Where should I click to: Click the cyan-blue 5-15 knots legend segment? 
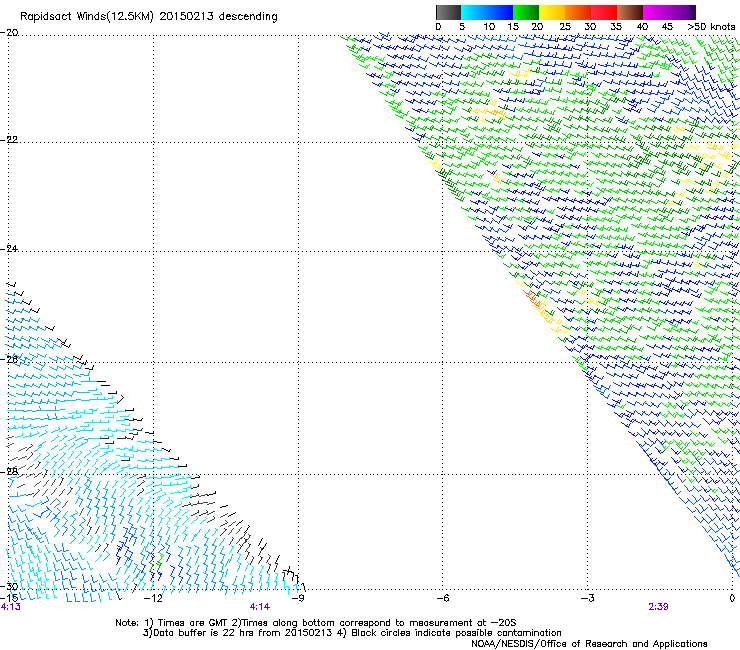(487, 12)
